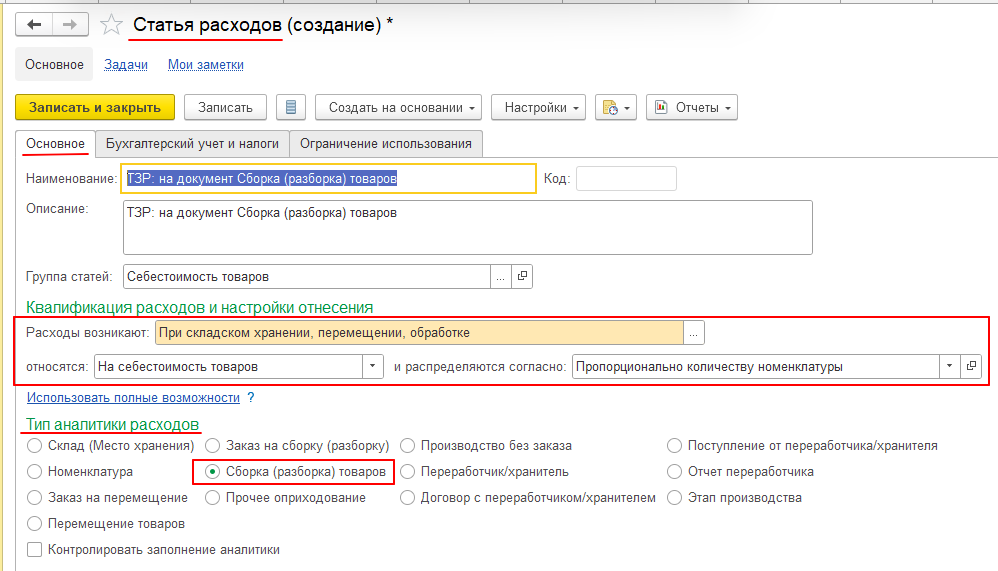Click into the Код input field

click(x=626, y=178)
